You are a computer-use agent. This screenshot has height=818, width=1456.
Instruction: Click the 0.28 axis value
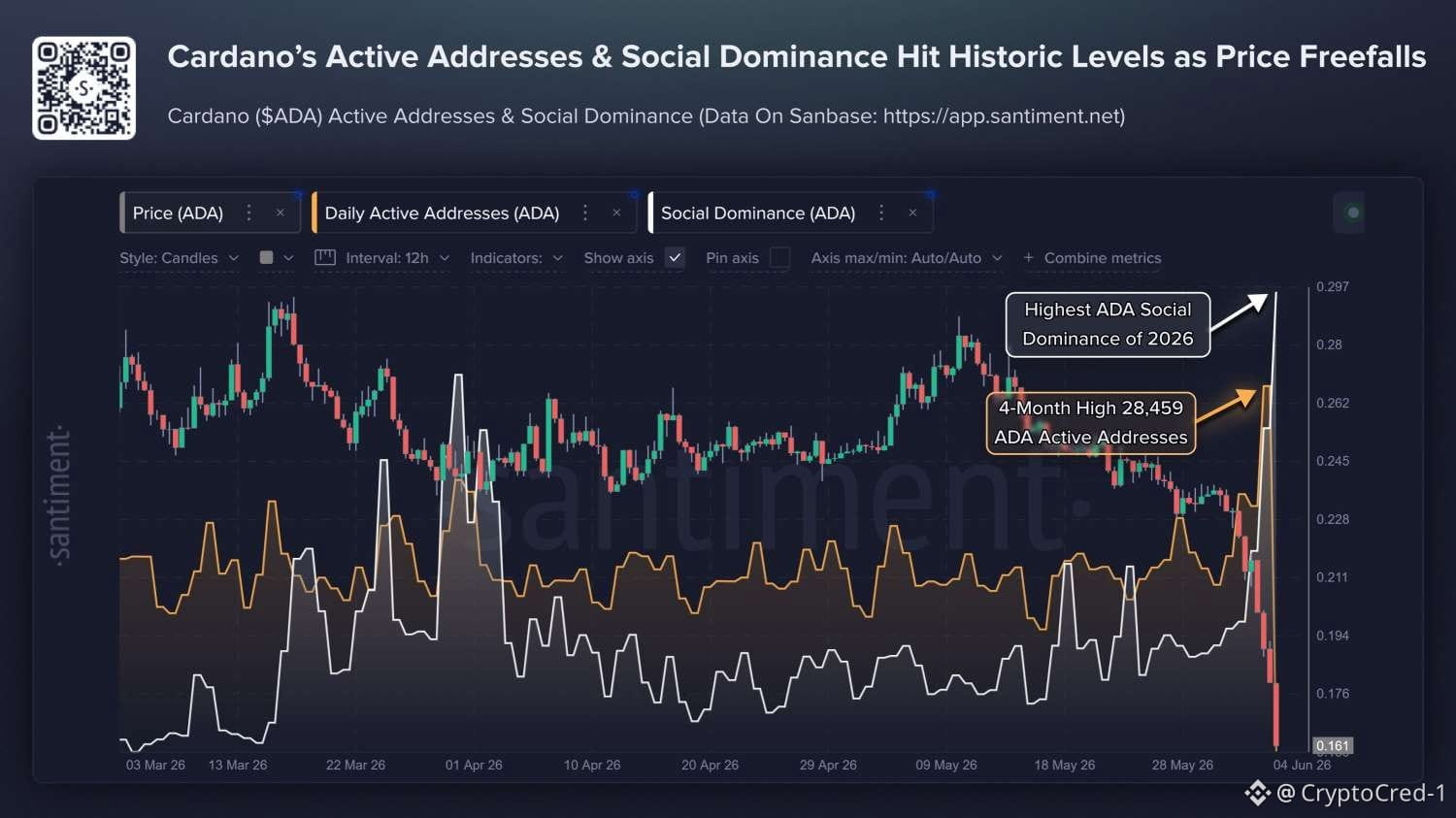[x=1329, y=344]
